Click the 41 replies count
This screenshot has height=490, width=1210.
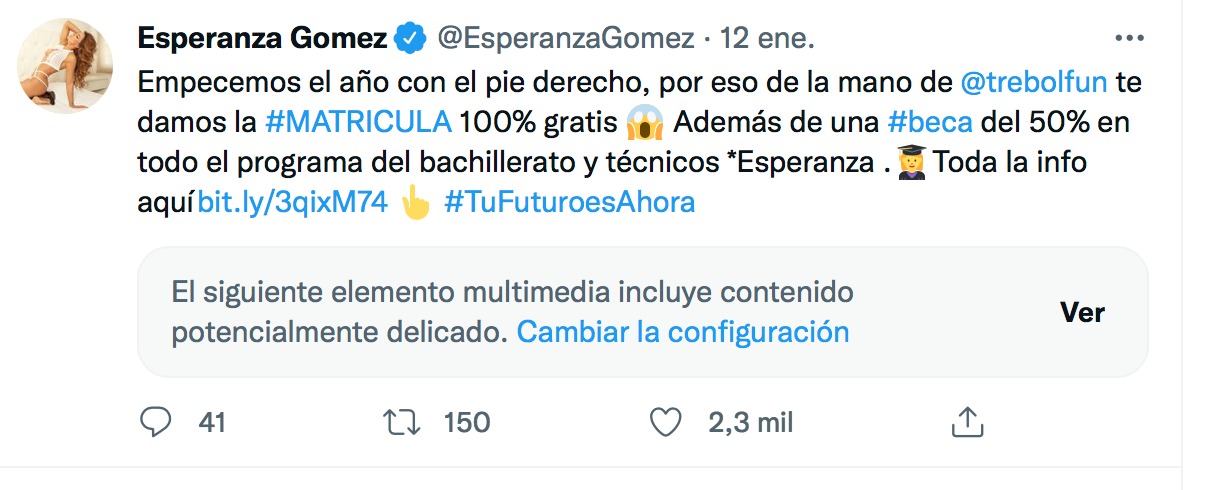(212, 422)
